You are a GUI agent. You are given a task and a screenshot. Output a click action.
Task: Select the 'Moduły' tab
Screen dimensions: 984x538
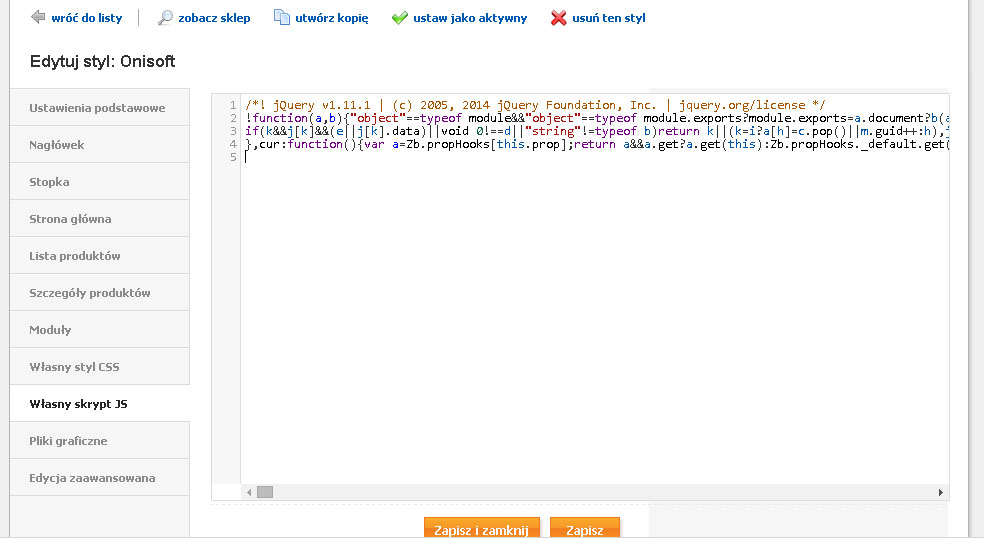(100, 330)
